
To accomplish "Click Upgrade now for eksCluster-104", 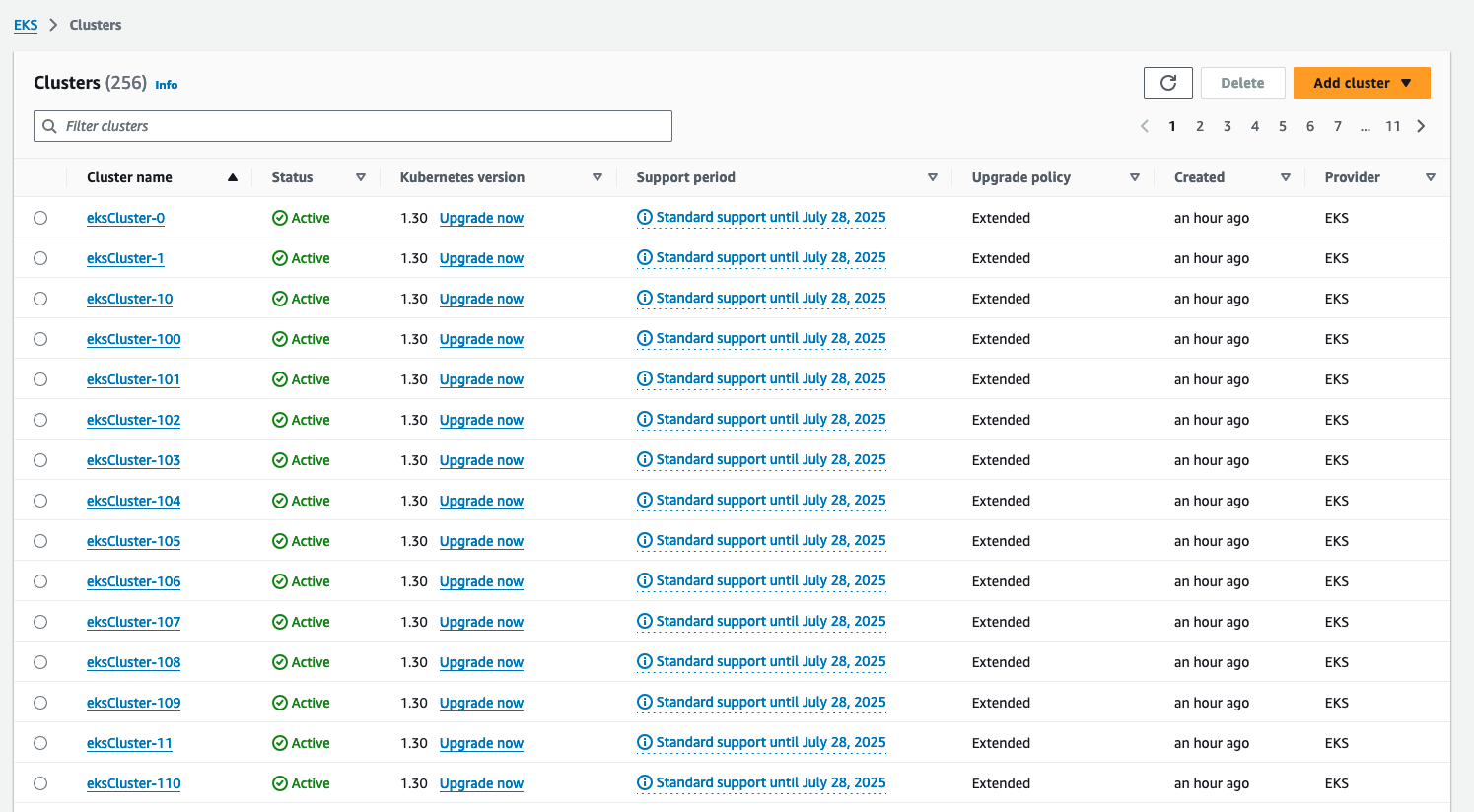I will pyautogui.click(x=481, y=501).
